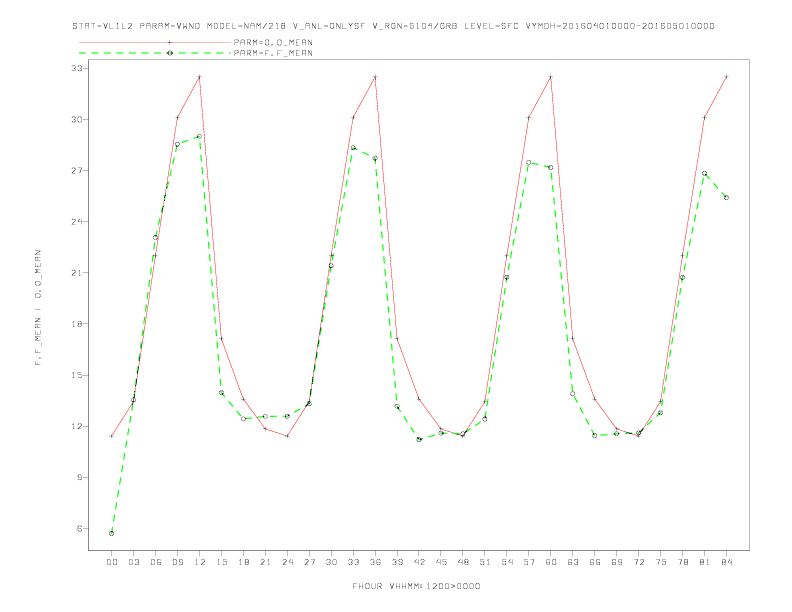Click the y-axis title F.F_MEAN | O.O_MEAN

coord(38,308)
